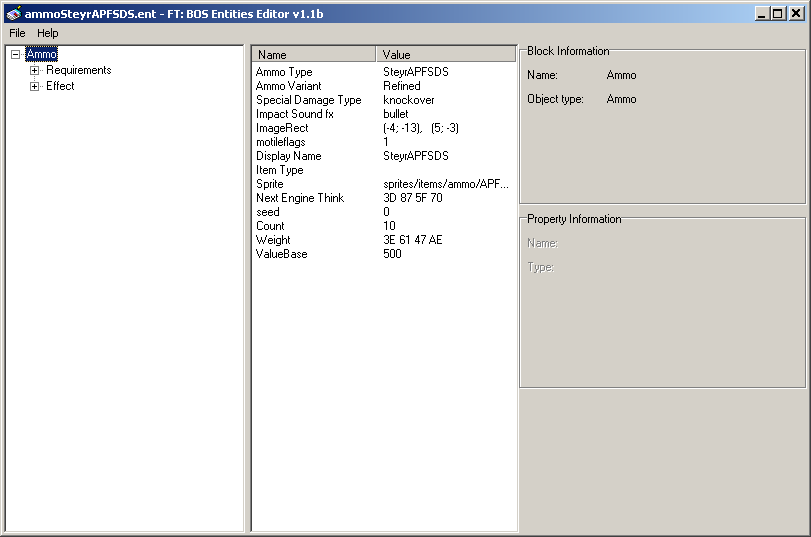Image resolution: width=811 pixels, height=537 pixels.
Task: Click the 500 value cell
Action: 393,253
